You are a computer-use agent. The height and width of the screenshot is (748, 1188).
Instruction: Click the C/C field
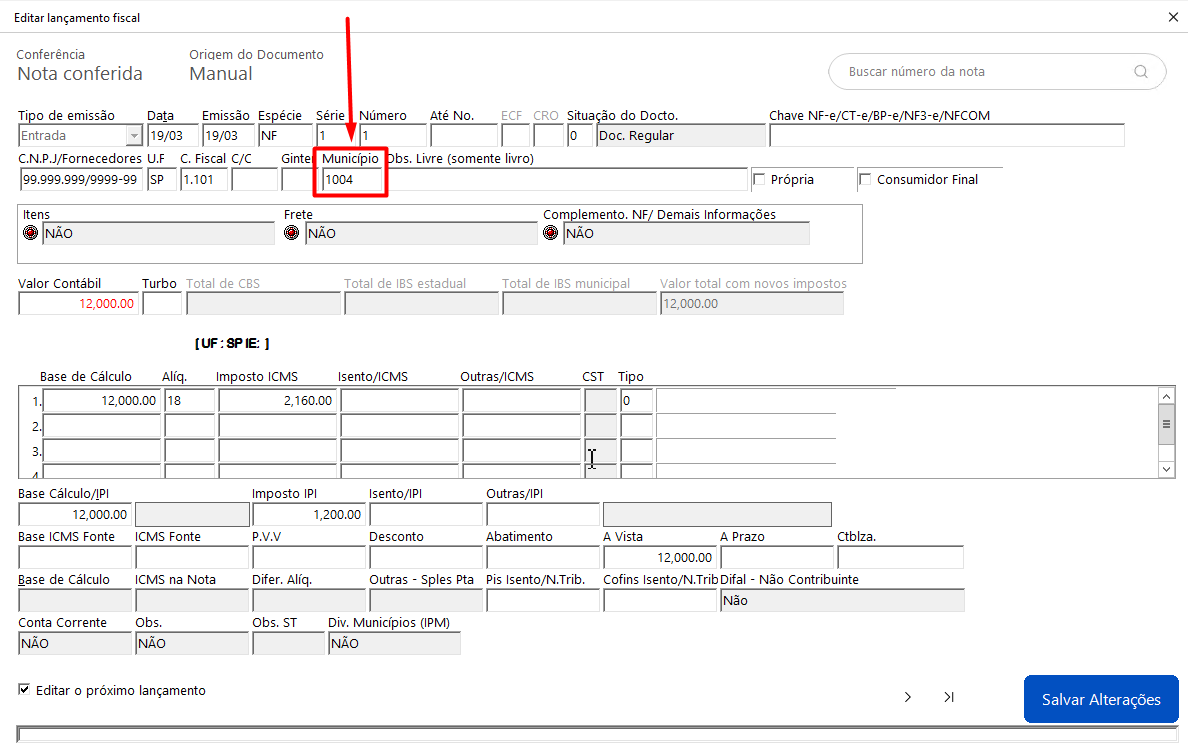tap(255, 180)
